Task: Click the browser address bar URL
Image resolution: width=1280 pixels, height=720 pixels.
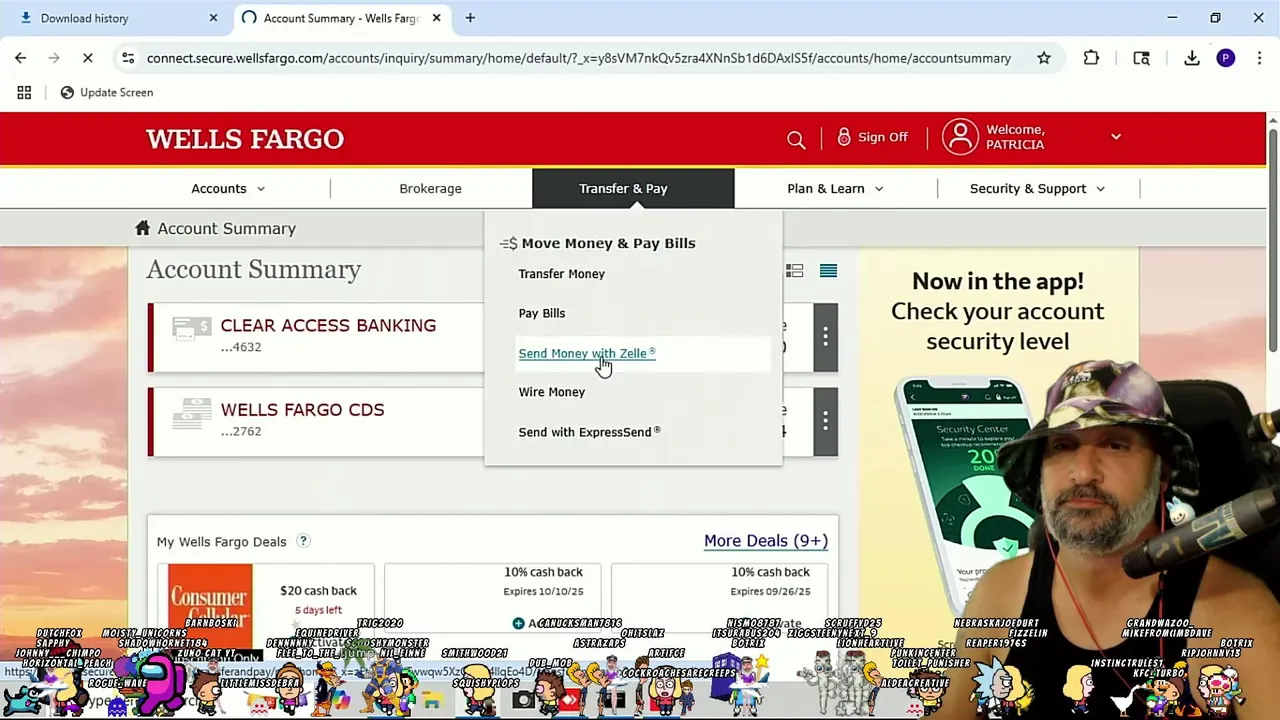Action: click(x=578, y=58)
